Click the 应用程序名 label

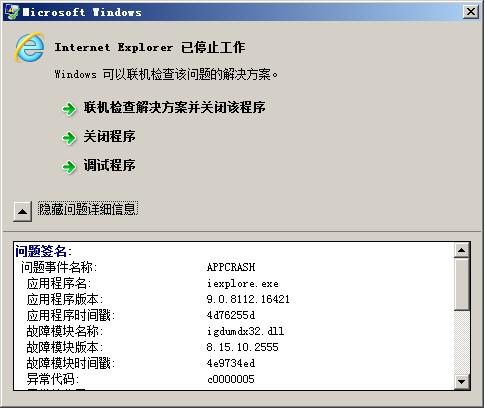[x=59, y=283]
